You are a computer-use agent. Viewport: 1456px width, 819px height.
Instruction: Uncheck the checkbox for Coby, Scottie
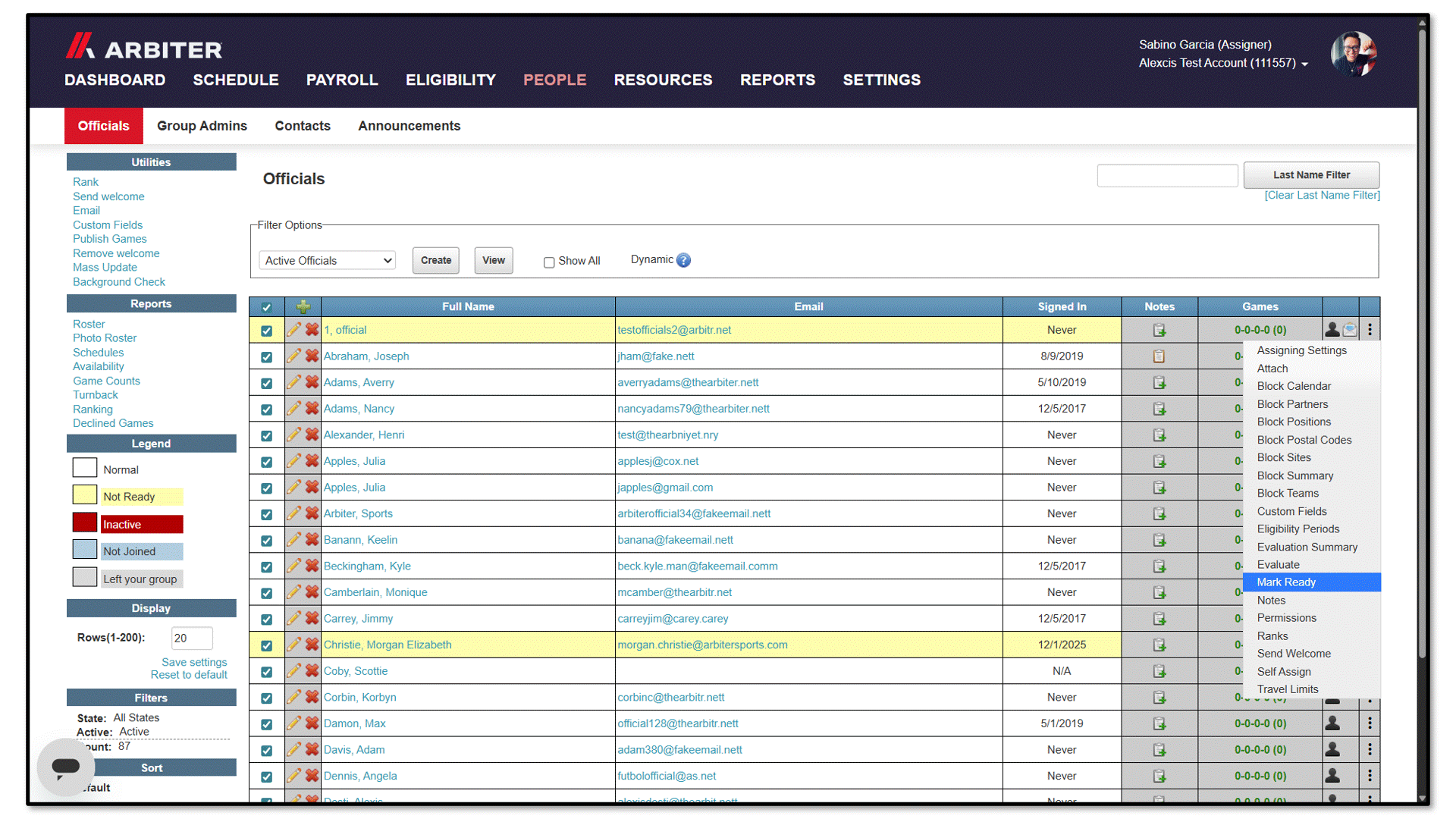click(x=266, y=672)
